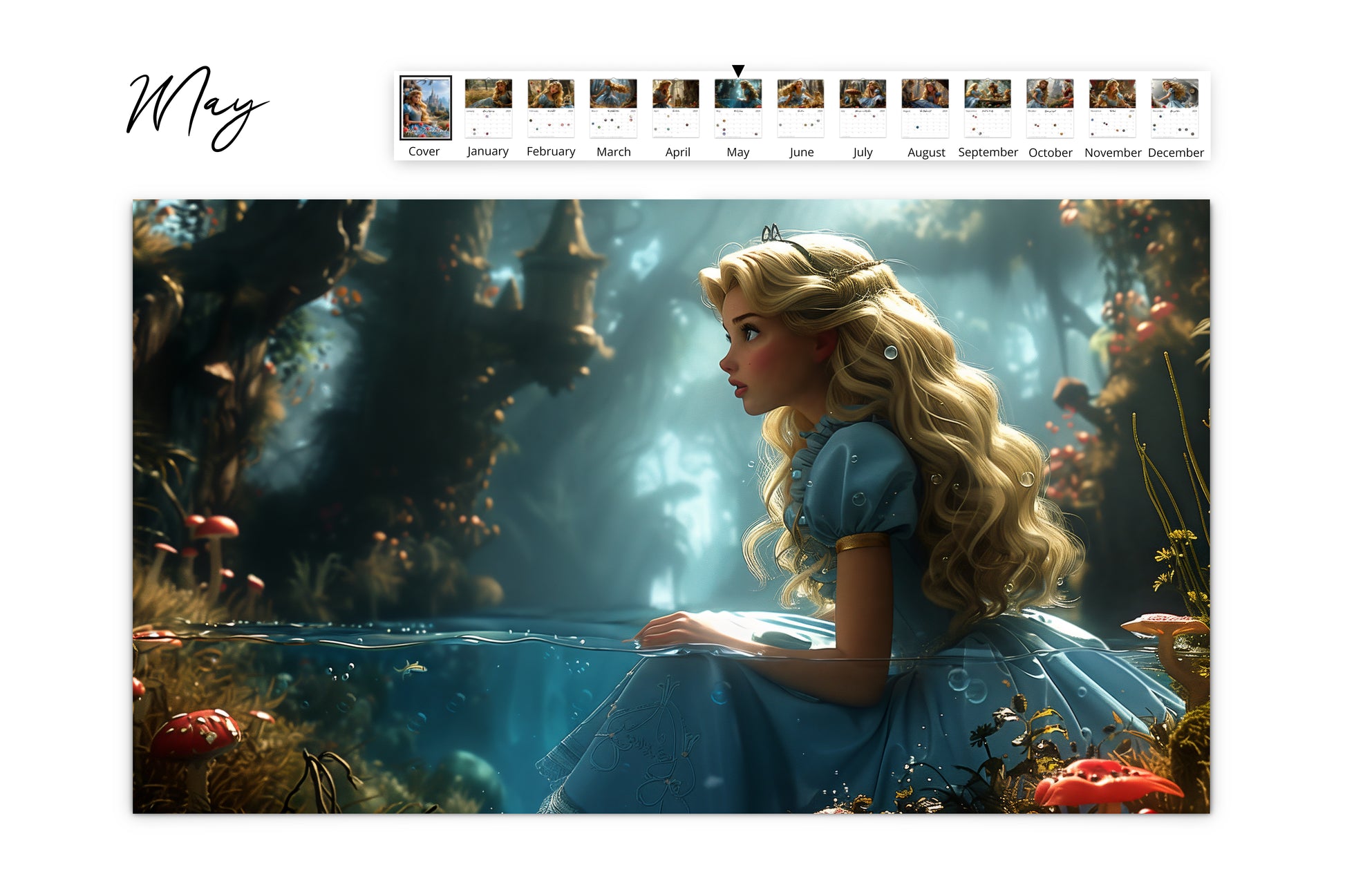Click the 'July' label text

pos(863,153)
